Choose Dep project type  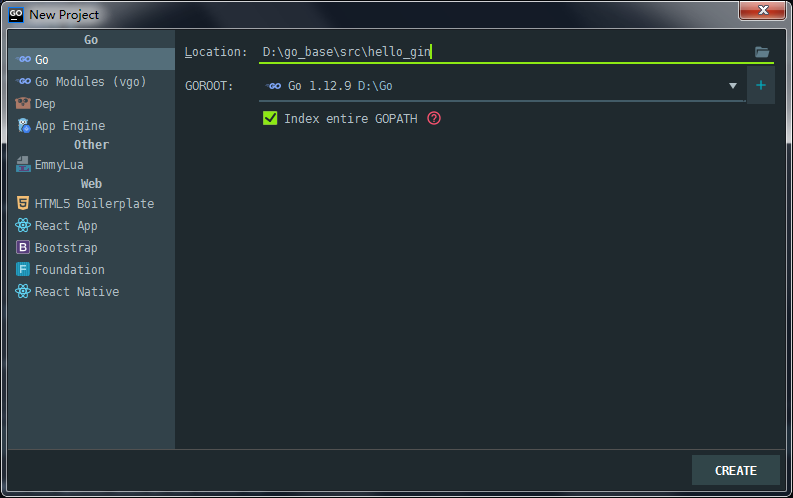click(x=91, y=104)
